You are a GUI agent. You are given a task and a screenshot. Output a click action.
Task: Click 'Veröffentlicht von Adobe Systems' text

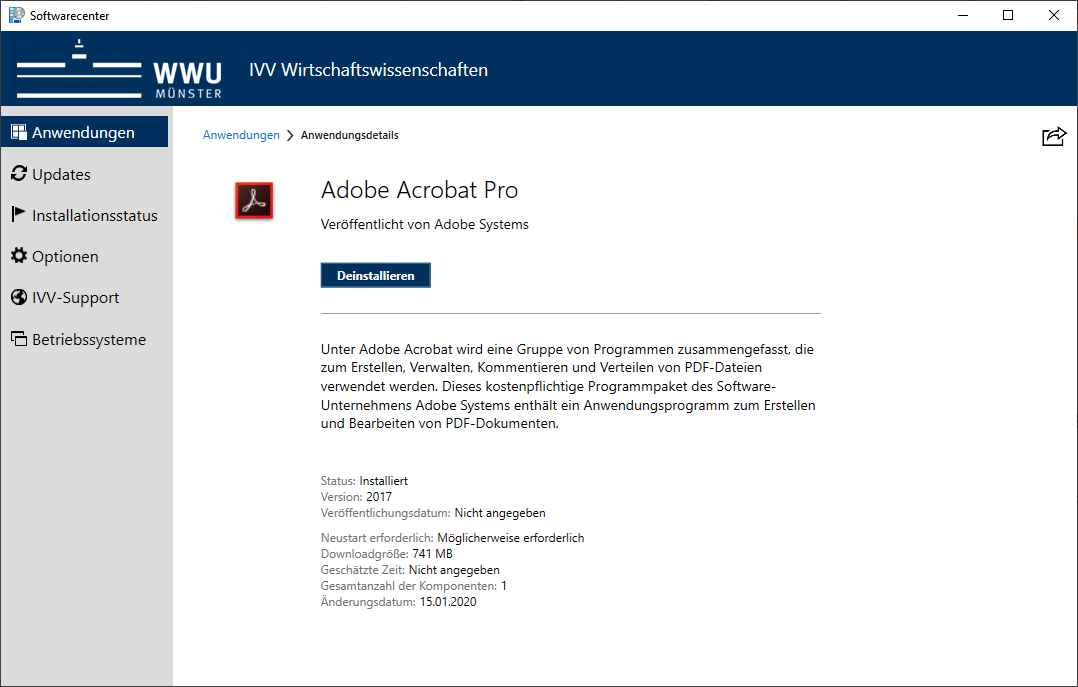pos(424,224)
